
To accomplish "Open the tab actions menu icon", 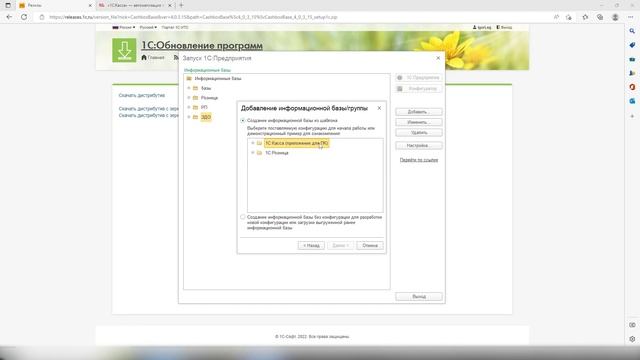I will (x=8, y=5).
